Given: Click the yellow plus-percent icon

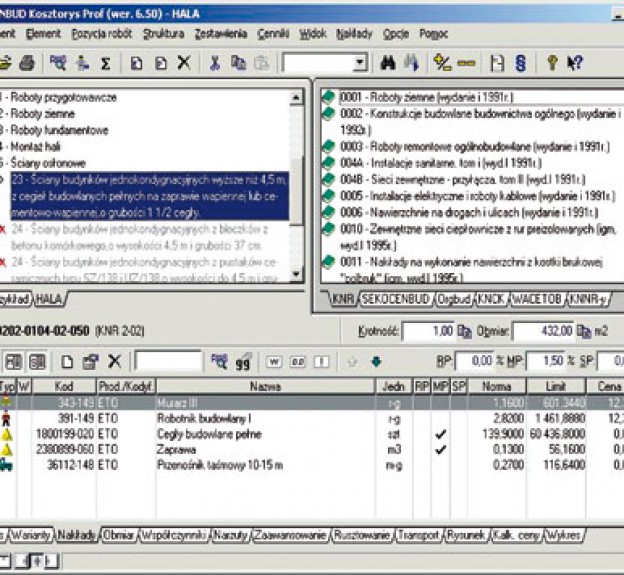Looking at the screenshot, I should point(442,63).
